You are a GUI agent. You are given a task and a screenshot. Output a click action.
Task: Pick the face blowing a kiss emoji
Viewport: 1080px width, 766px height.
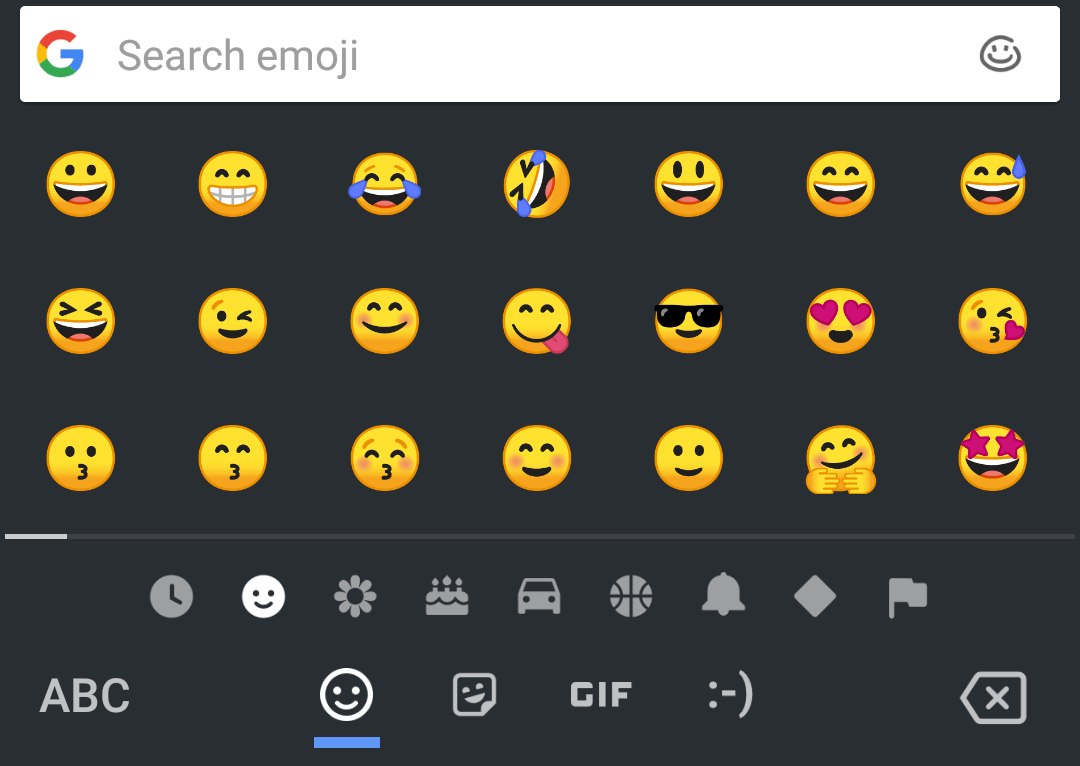992,321
